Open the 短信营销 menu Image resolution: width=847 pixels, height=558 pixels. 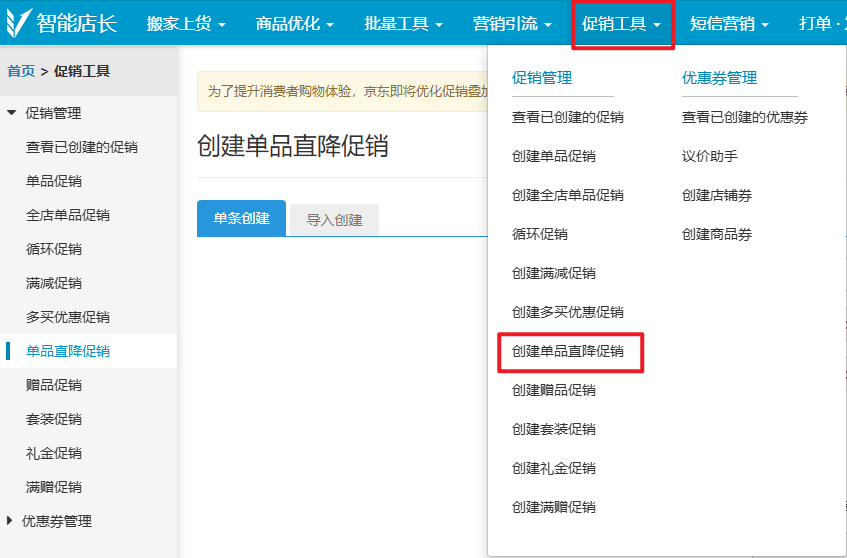pyautogui.click(x=730, y=24)
